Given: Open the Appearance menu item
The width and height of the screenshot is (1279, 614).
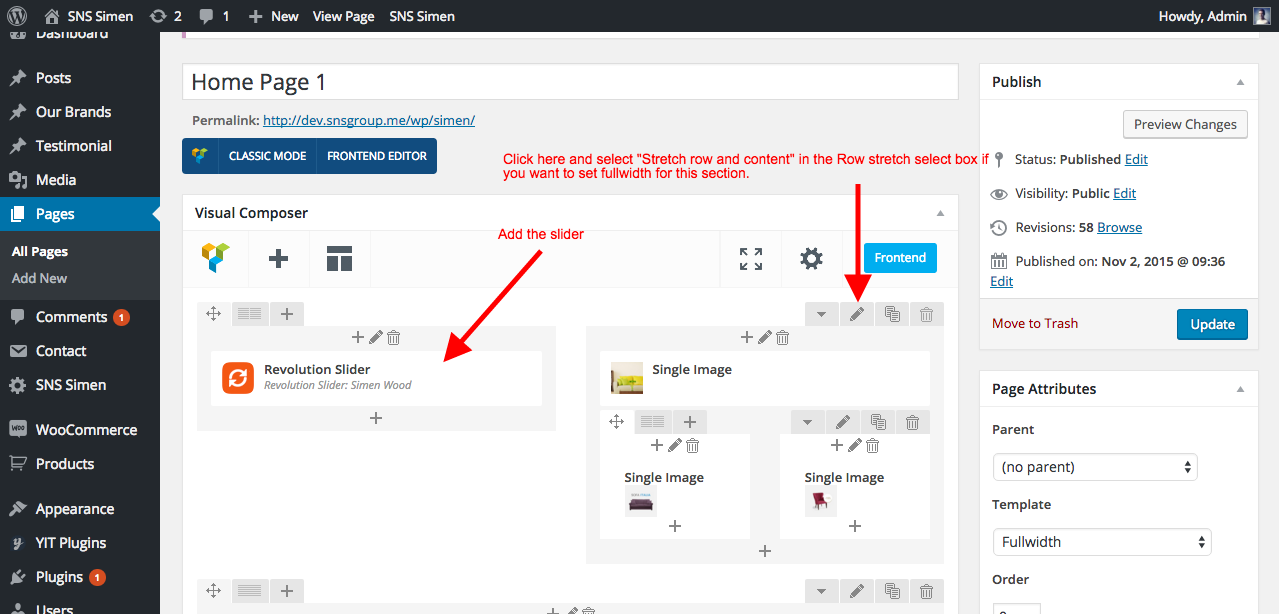Looking at the screenshot, I should pos(74,509).
